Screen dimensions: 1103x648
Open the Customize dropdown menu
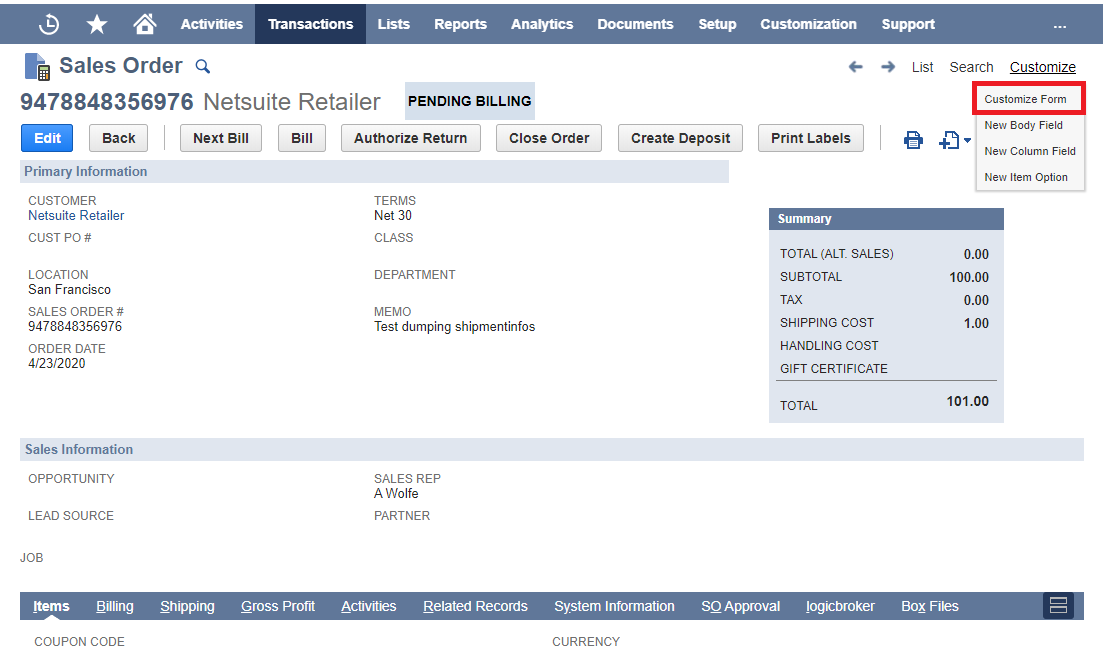(x=1042, y=67)
